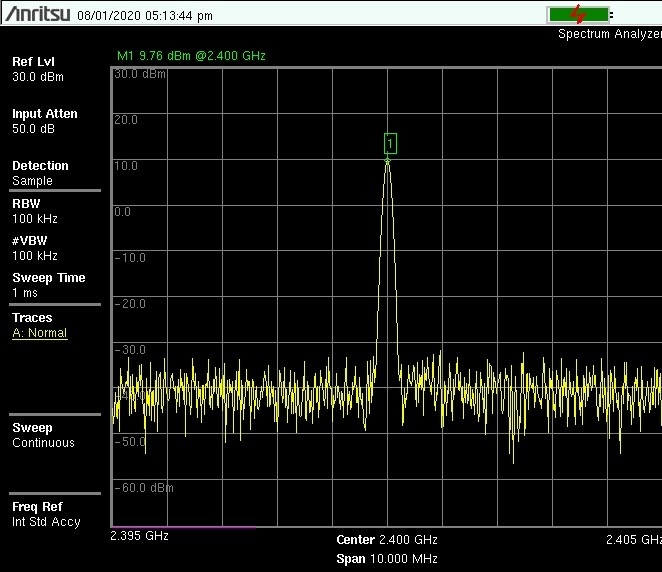Select marker 1 box on the trace
Viewport: 662px width, 572px height.
click(390, 143)
